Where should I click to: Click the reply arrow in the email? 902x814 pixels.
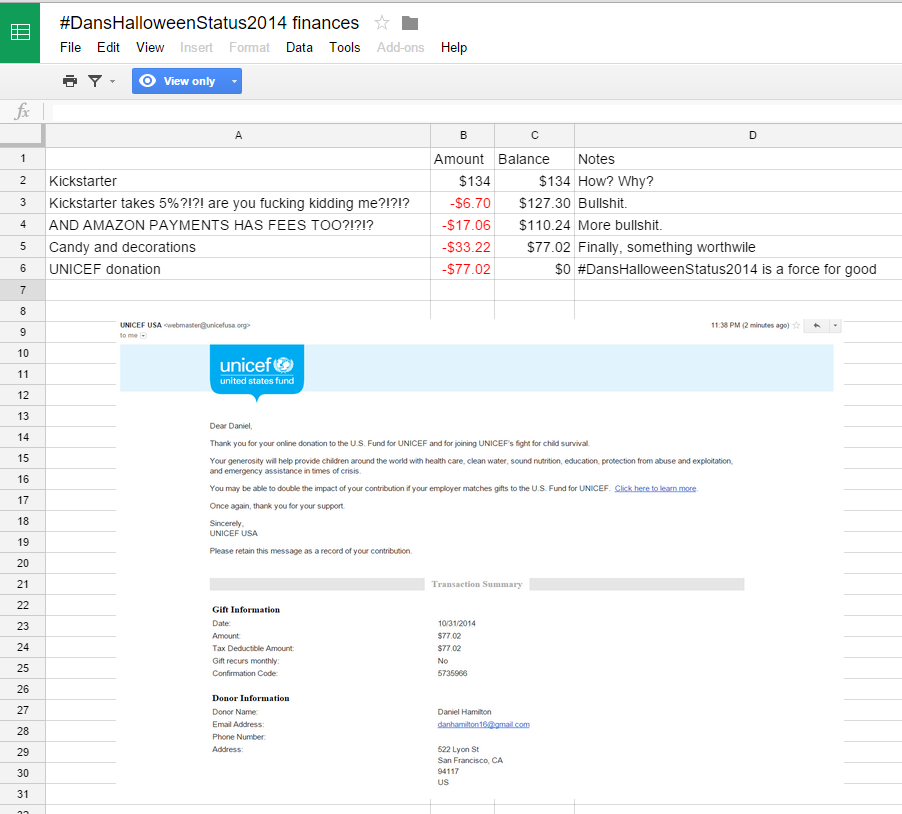(x=816, y=325)
